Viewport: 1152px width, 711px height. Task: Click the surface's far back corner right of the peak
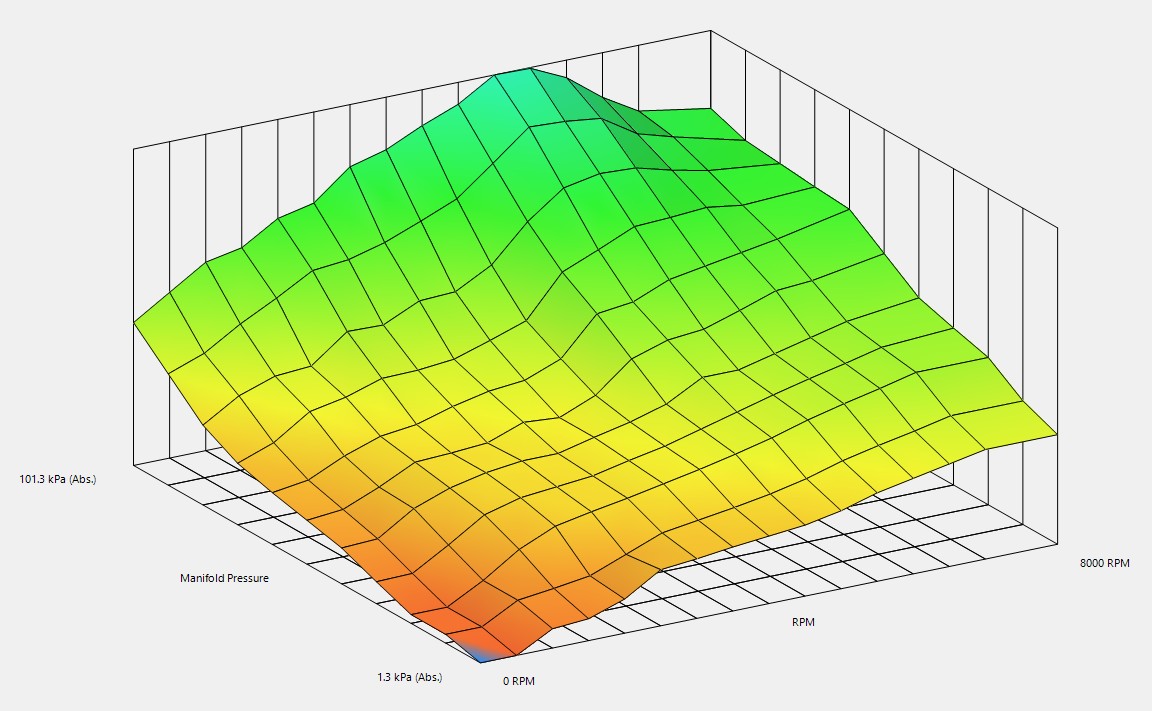712,108
